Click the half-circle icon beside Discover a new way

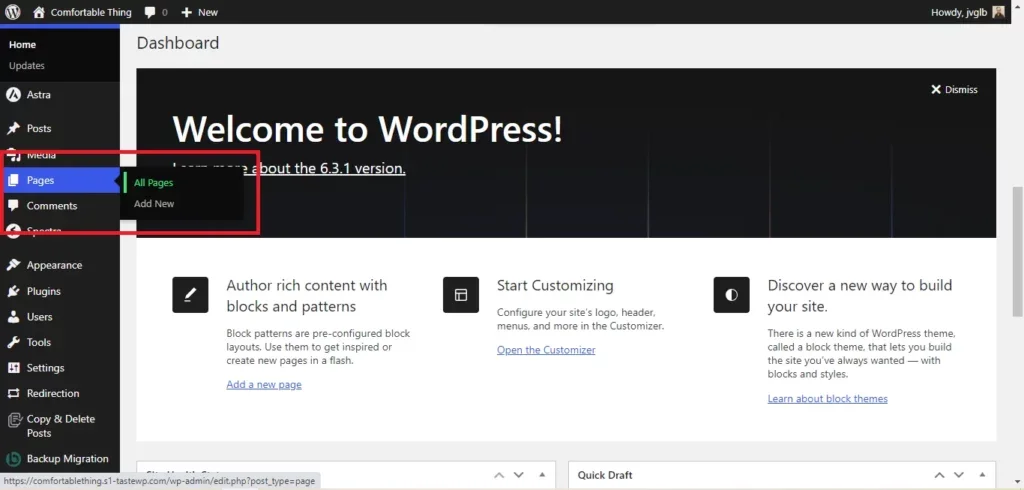(x=731, y=295)
